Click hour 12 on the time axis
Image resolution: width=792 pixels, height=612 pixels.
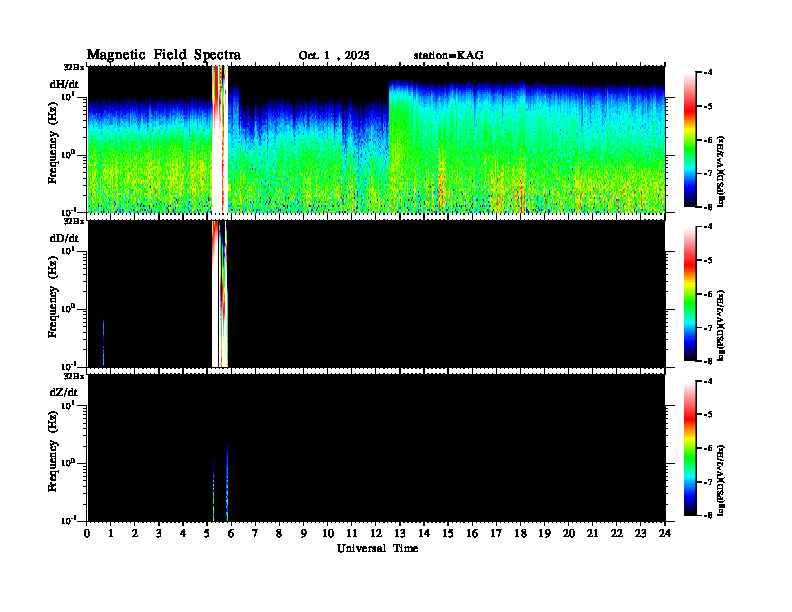point(376,534)
